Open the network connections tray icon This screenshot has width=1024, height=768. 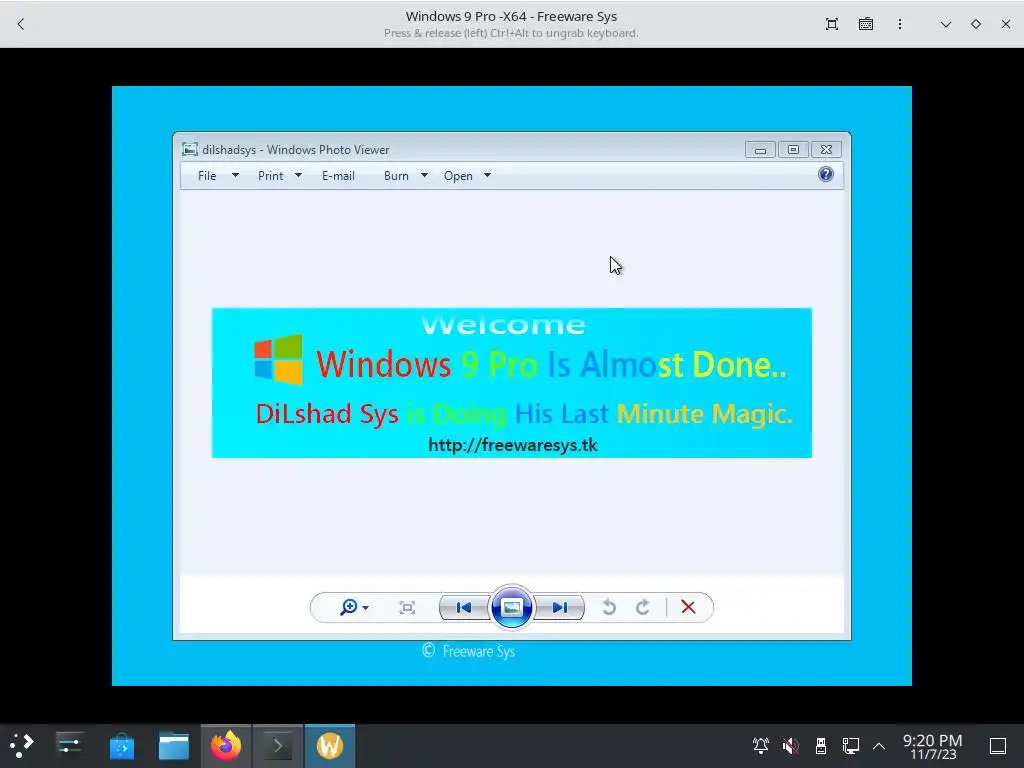pyautogui.click(x=850, y=746)
